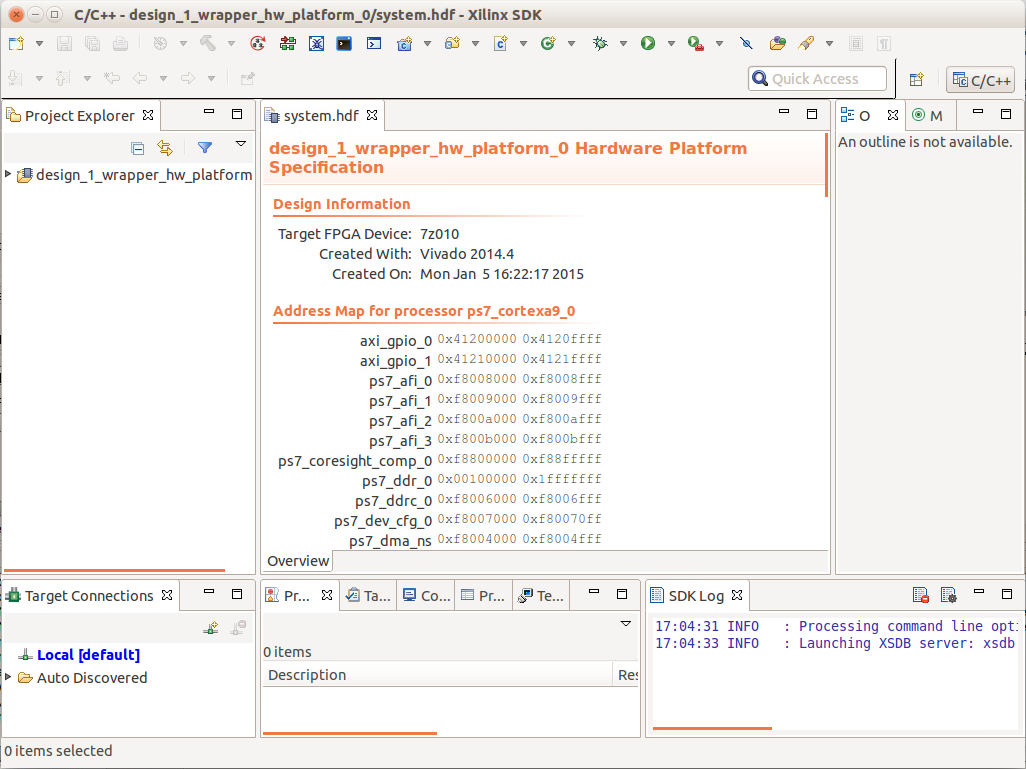Open the black shell terminal icon

coord(344,44)
